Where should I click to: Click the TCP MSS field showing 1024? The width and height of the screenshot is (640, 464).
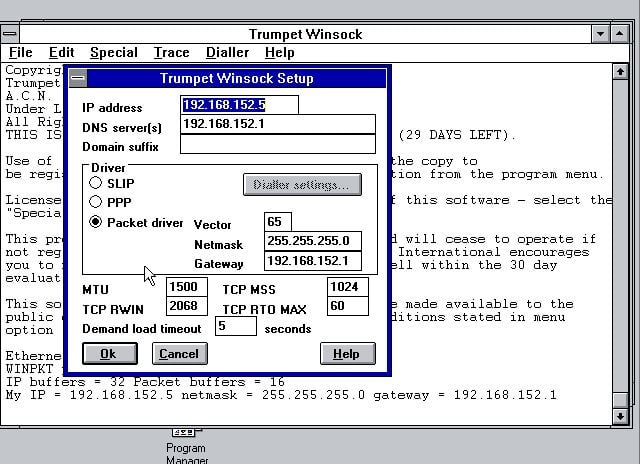(348, 287)
